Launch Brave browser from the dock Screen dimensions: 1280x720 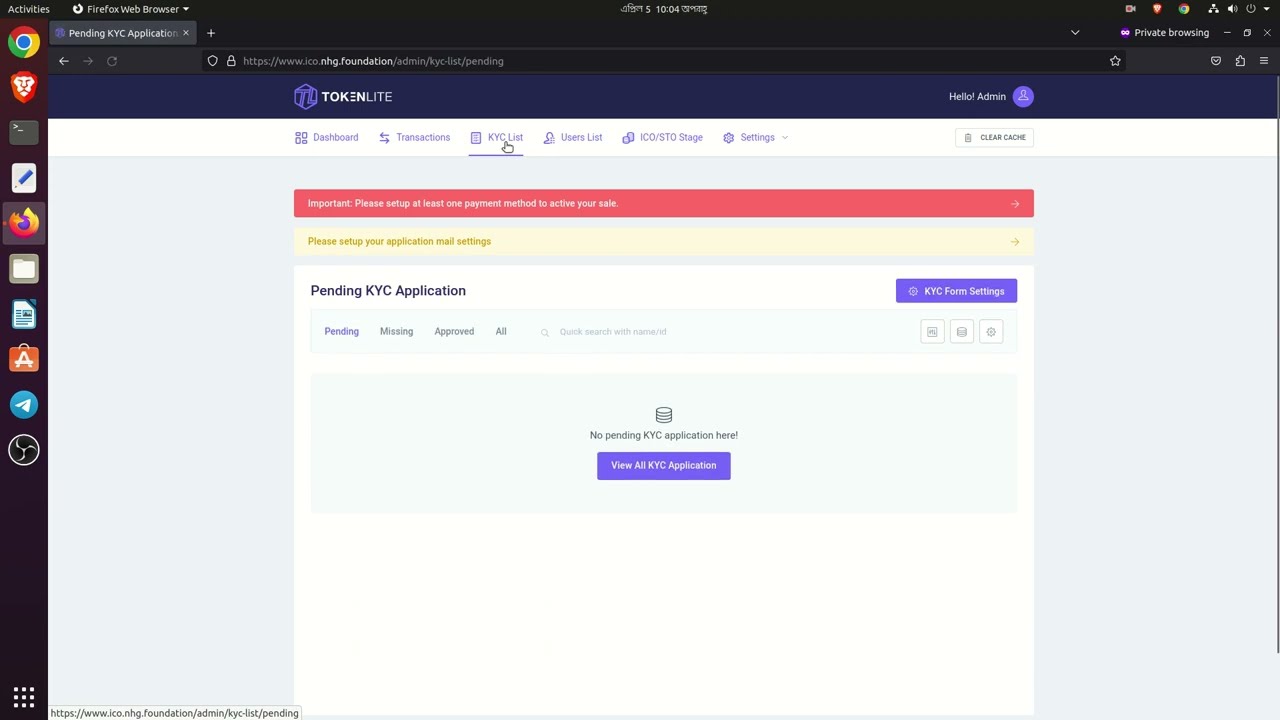click(24, 87)
